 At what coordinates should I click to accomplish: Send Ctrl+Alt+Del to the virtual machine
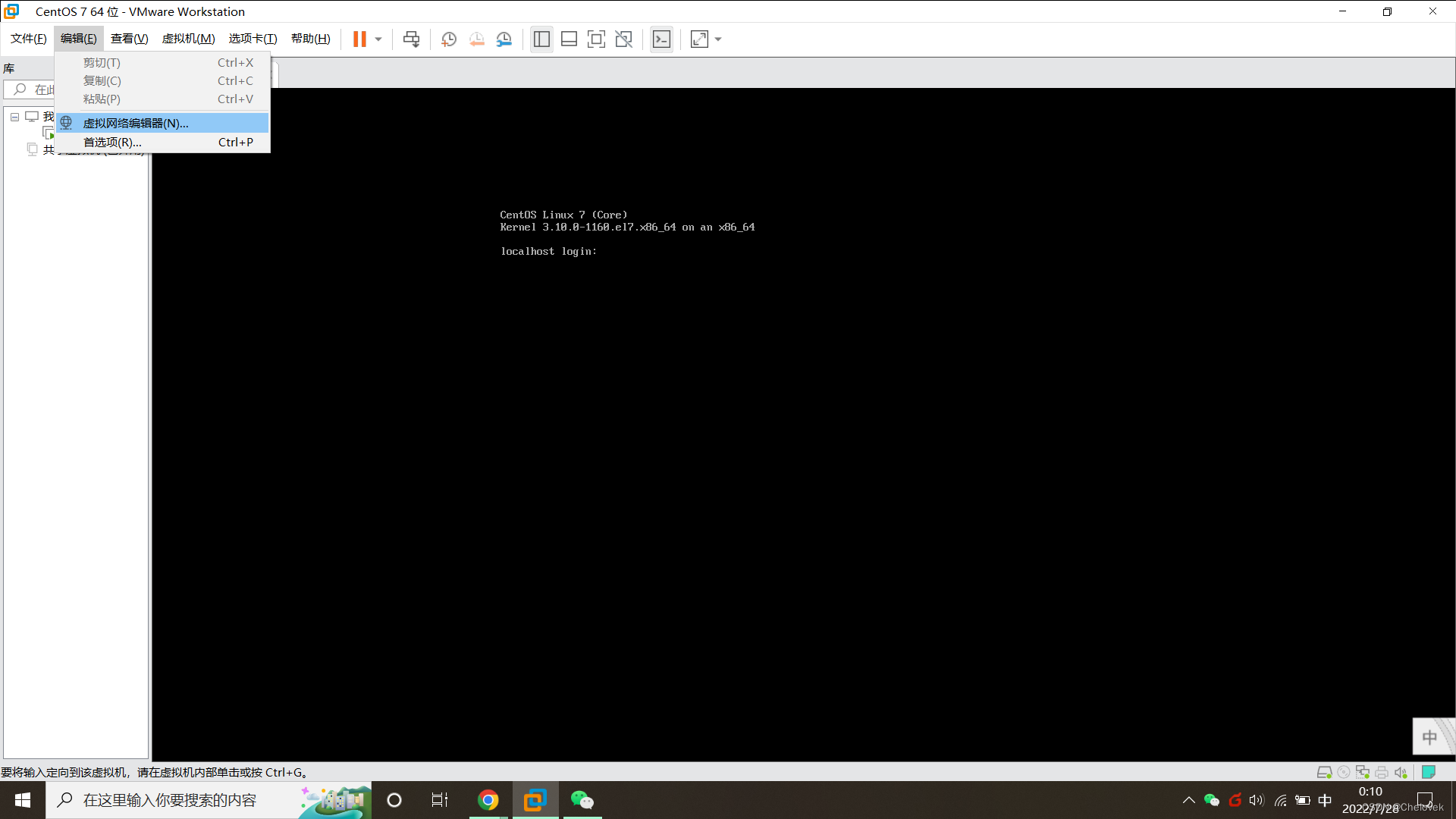coord(412,39)
